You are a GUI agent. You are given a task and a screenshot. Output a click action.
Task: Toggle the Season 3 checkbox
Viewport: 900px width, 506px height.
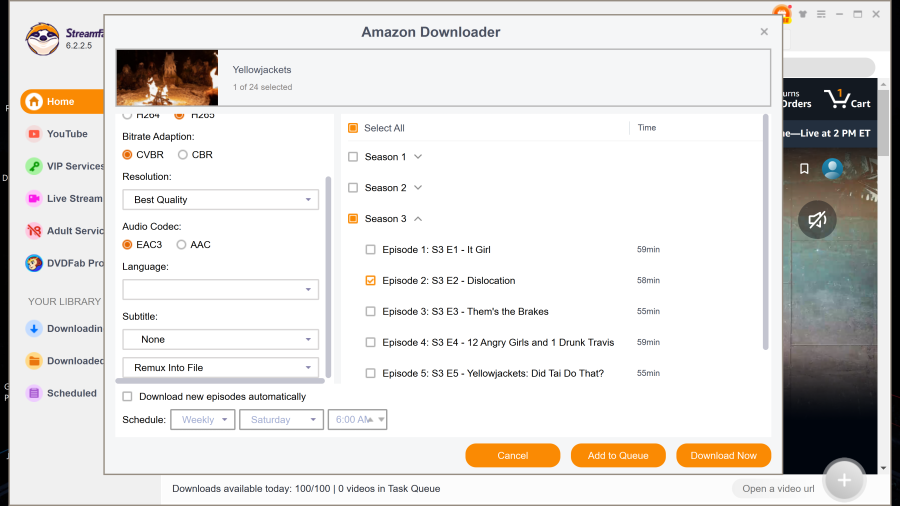tap(353, 219)
